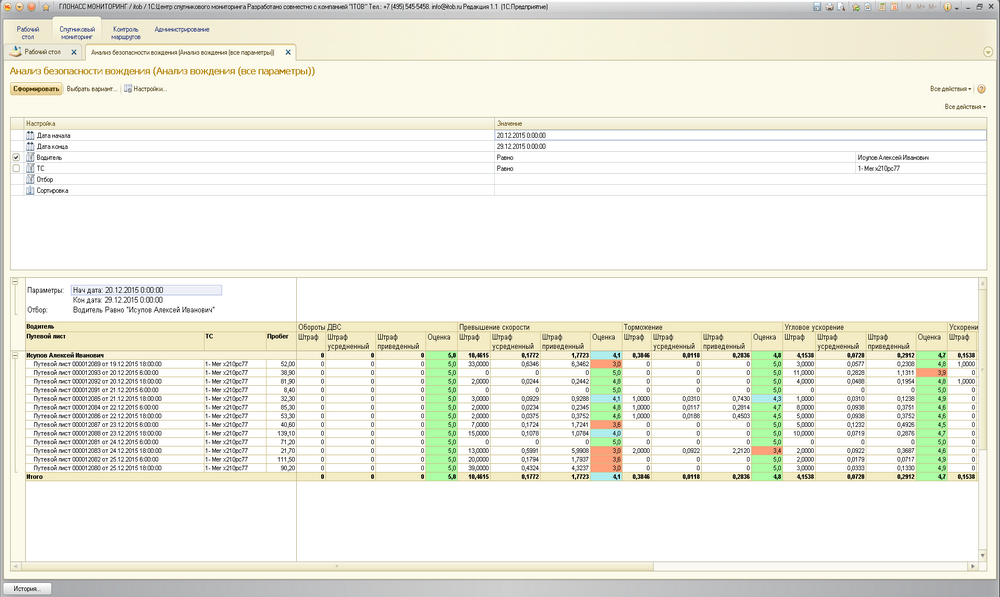1000x597 pixels.
Task: Open Все действия menu beside help icon
Action: tap(950, 89)
